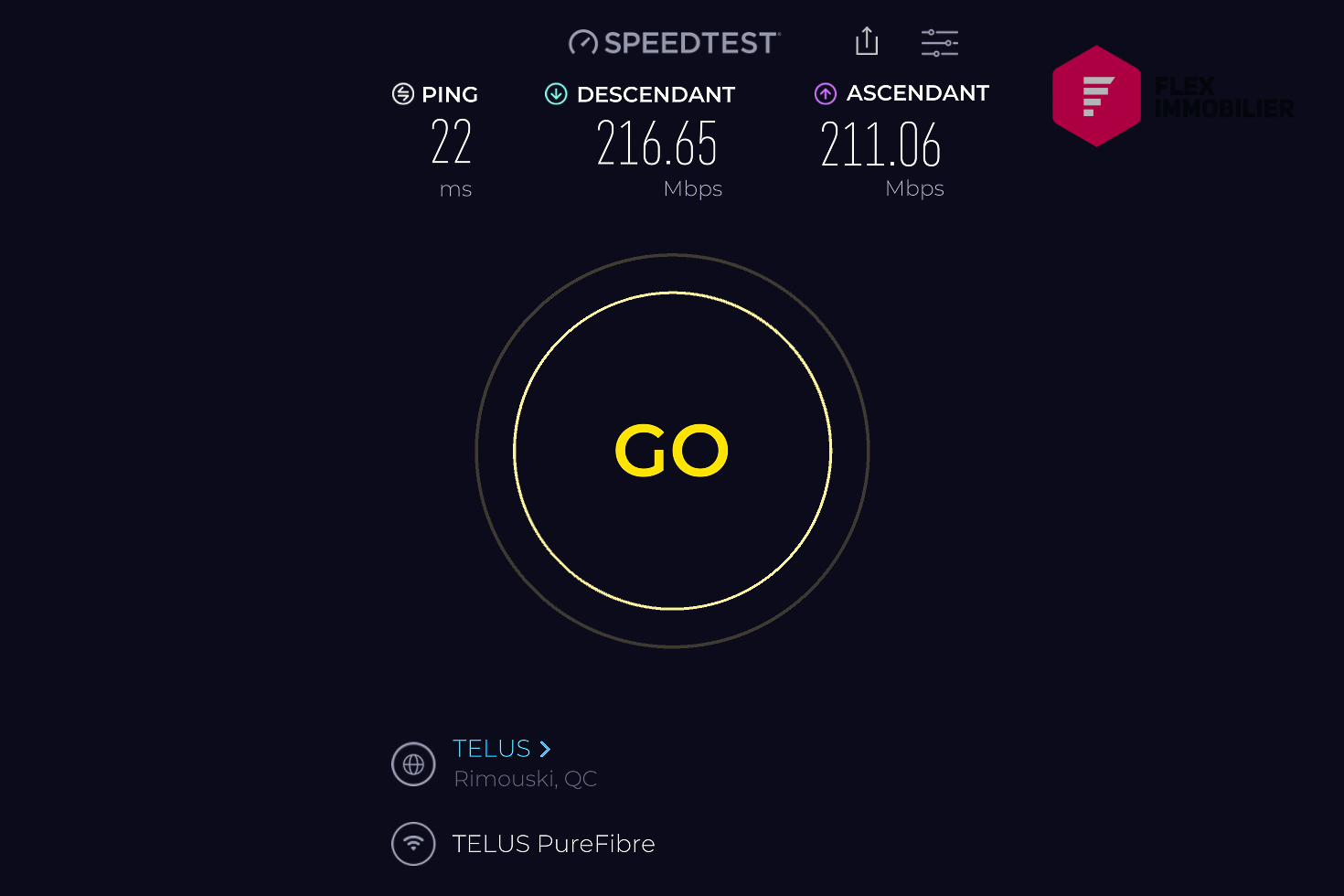1344x896 pixels.
Task: Click the upload arrow icon beside ASCENDANT
Action: pos(826,93)
